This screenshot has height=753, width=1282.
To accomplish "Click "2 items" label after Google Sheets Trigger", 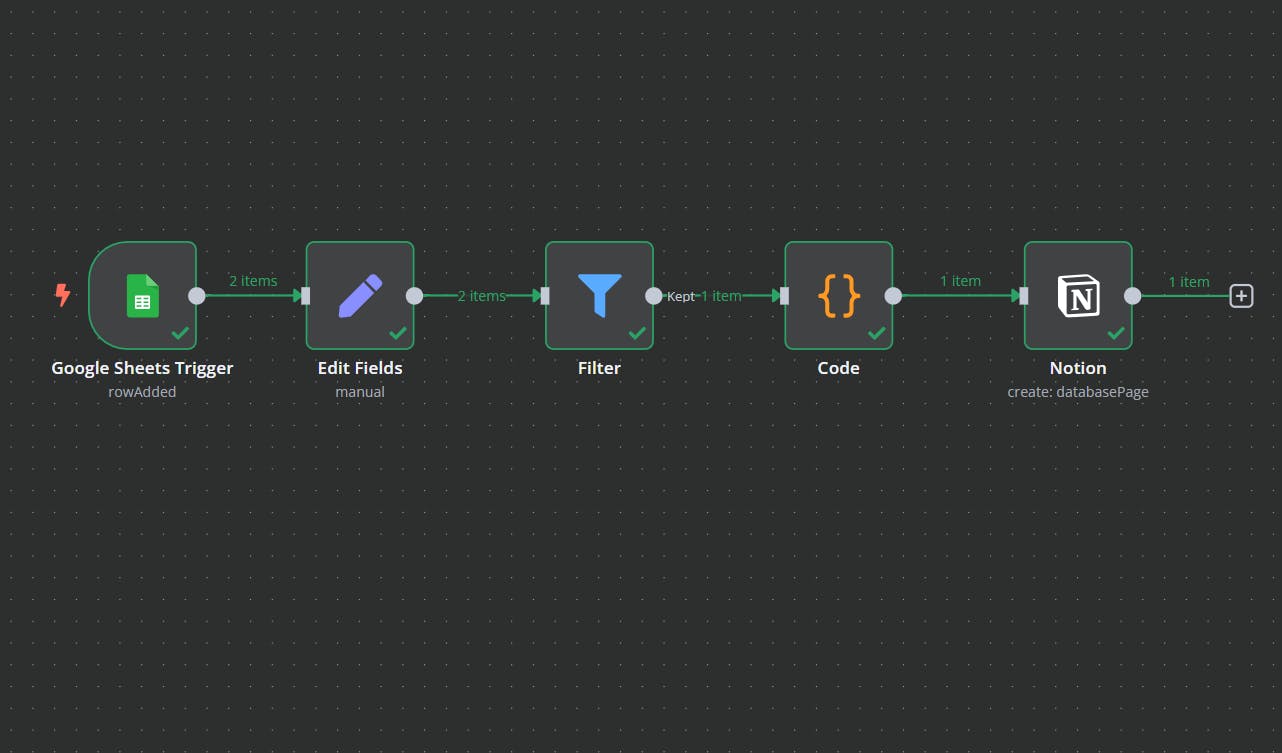I will point(253,281).
